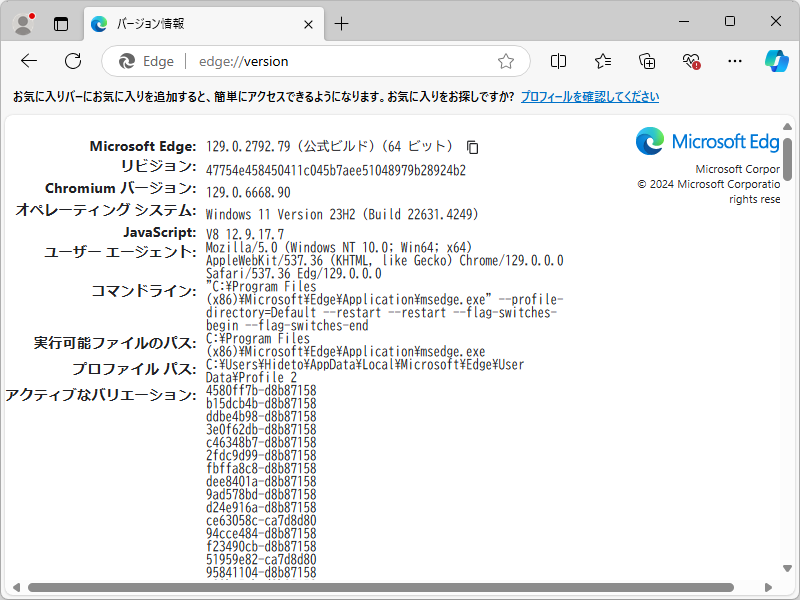The height and width of the screenshot is (600, 800).
Task: Open Browser essentials
Action: (689, 61)
